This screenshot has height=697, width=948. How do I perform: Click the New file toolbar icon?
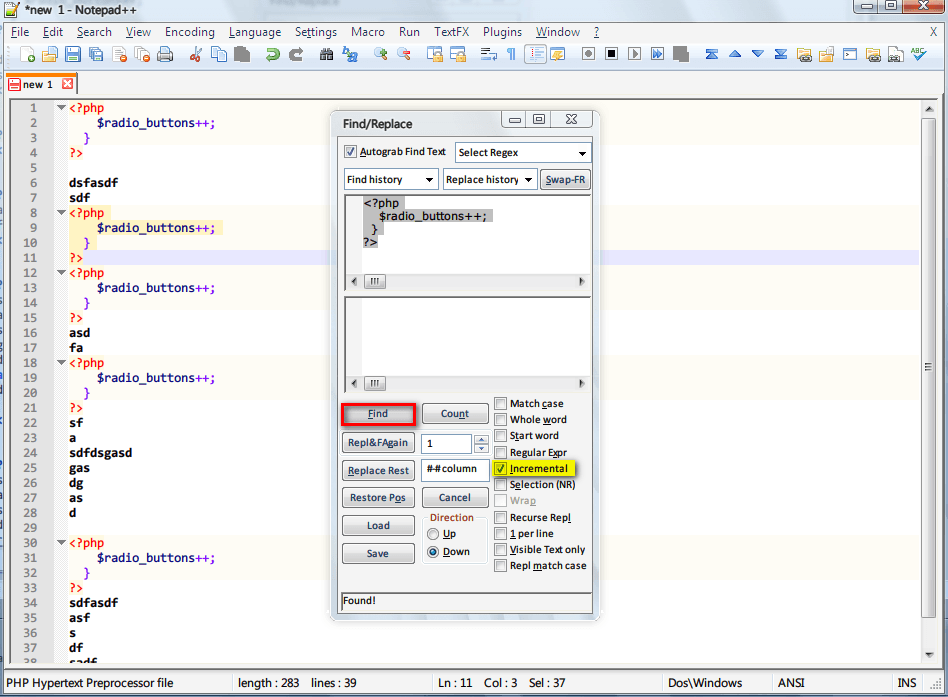(27, 54)
